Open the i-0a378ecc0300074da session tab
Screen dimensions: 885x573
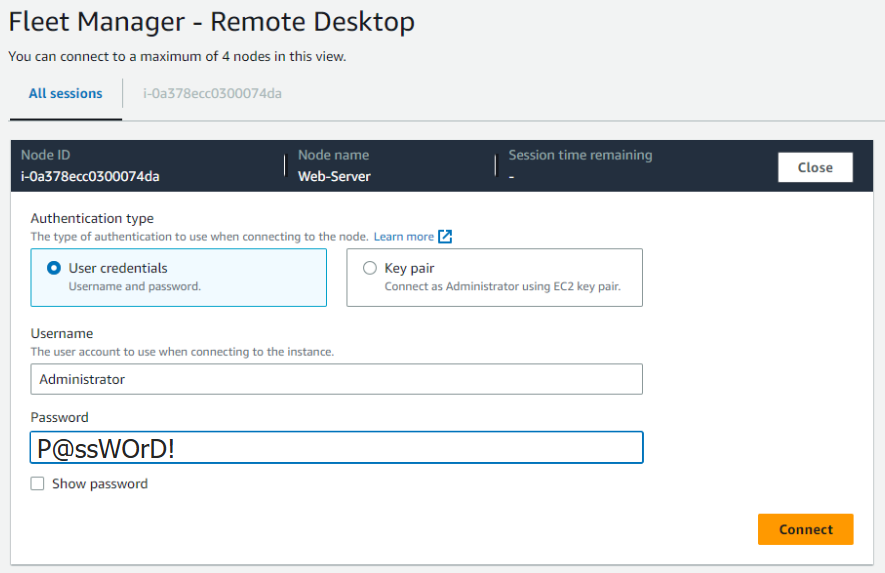click(212, 94)
